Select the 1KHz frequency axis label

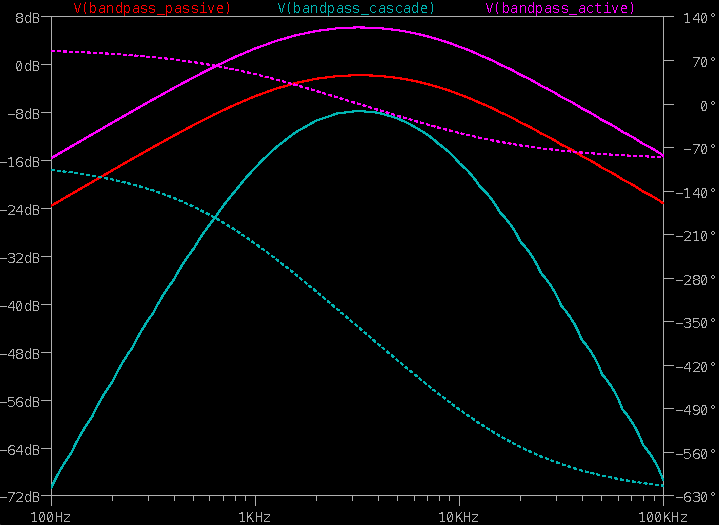pyautogui.click(x=255, y=516)
